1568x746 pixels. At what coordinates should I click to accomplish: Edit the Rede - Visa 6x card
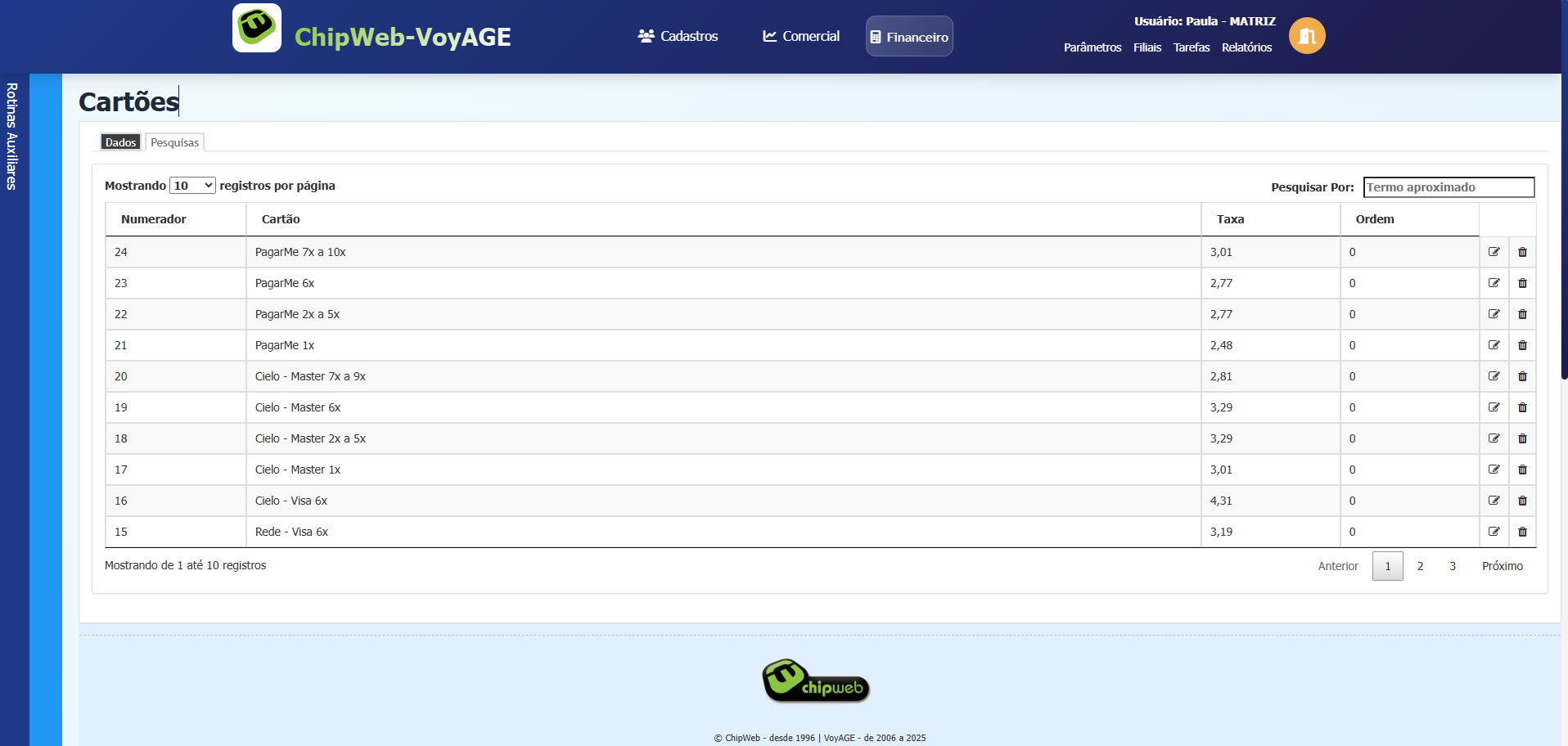(x=1494, y=532)
